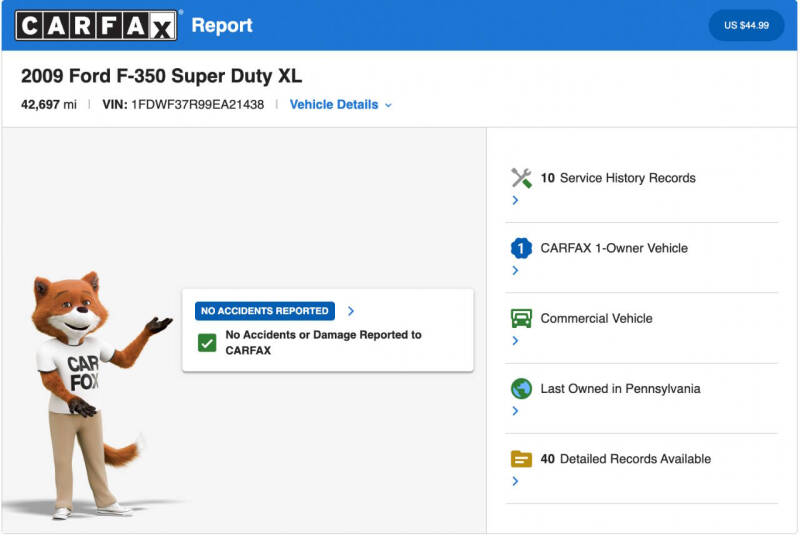Click the wrench service history icon
The height and width of the screenshot is (536, 800).
point(521,178)
